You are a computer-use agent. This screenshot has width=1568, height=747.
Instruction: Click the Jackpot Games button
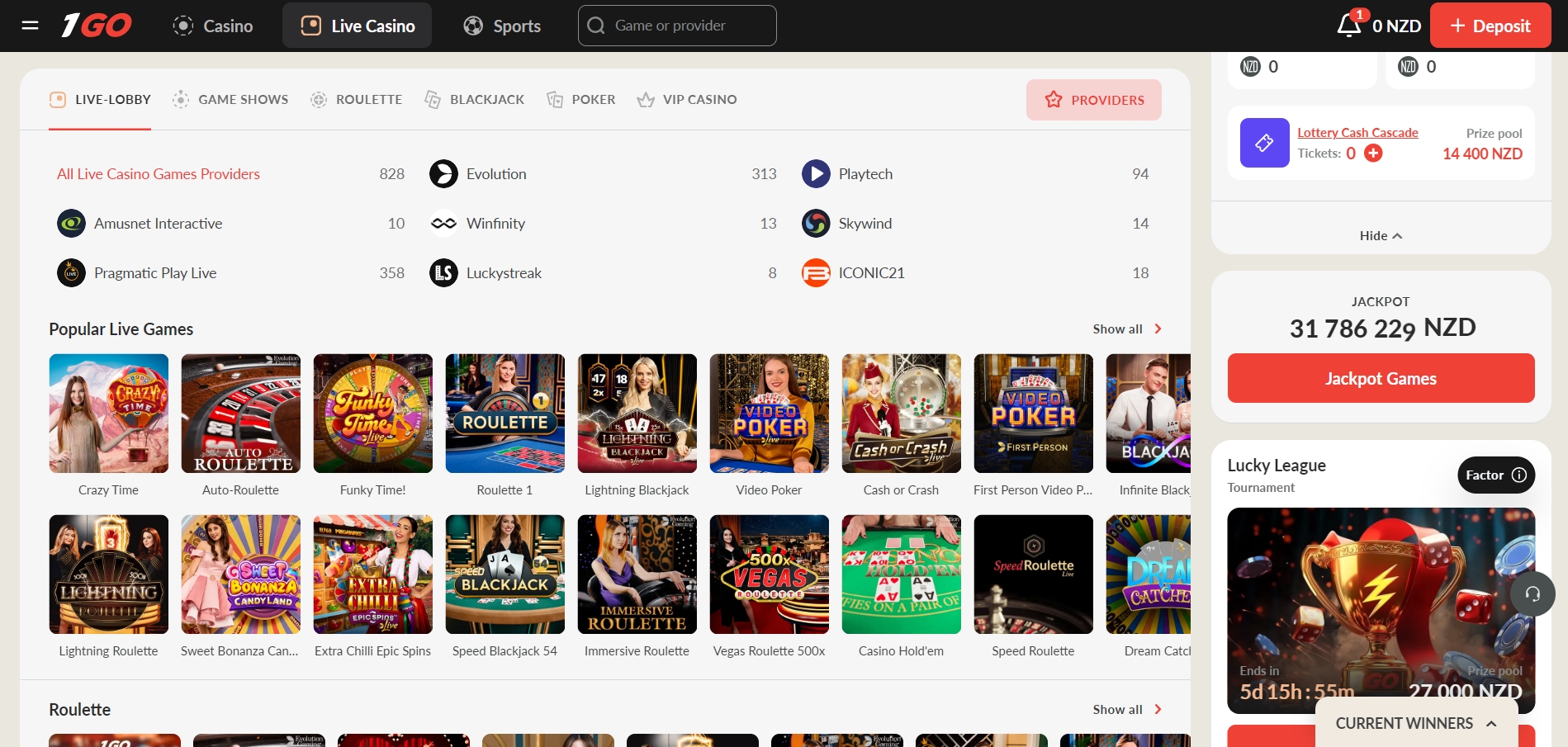tap(1381, 378)
